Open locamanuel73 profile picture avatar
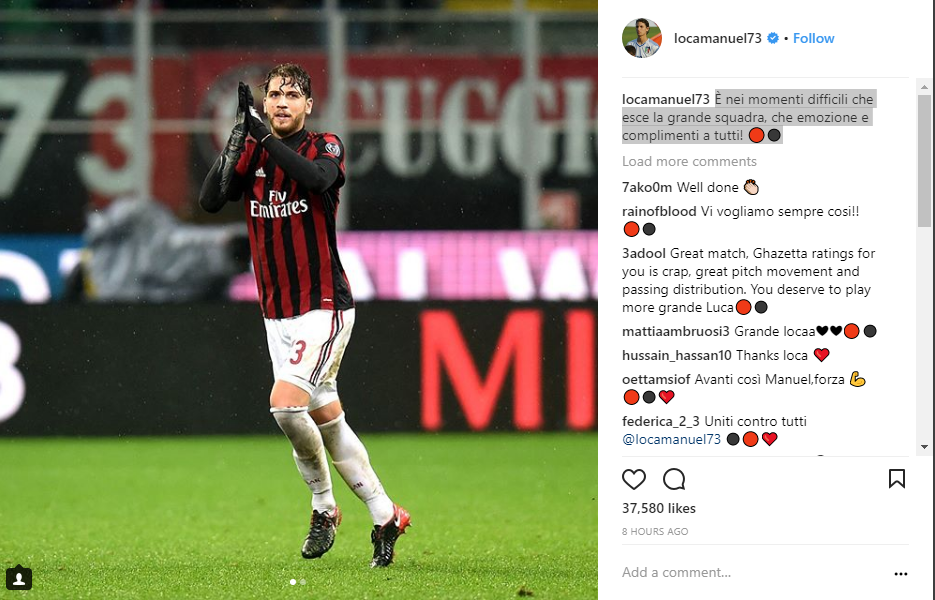935x600 pixels. coord(642,38)
